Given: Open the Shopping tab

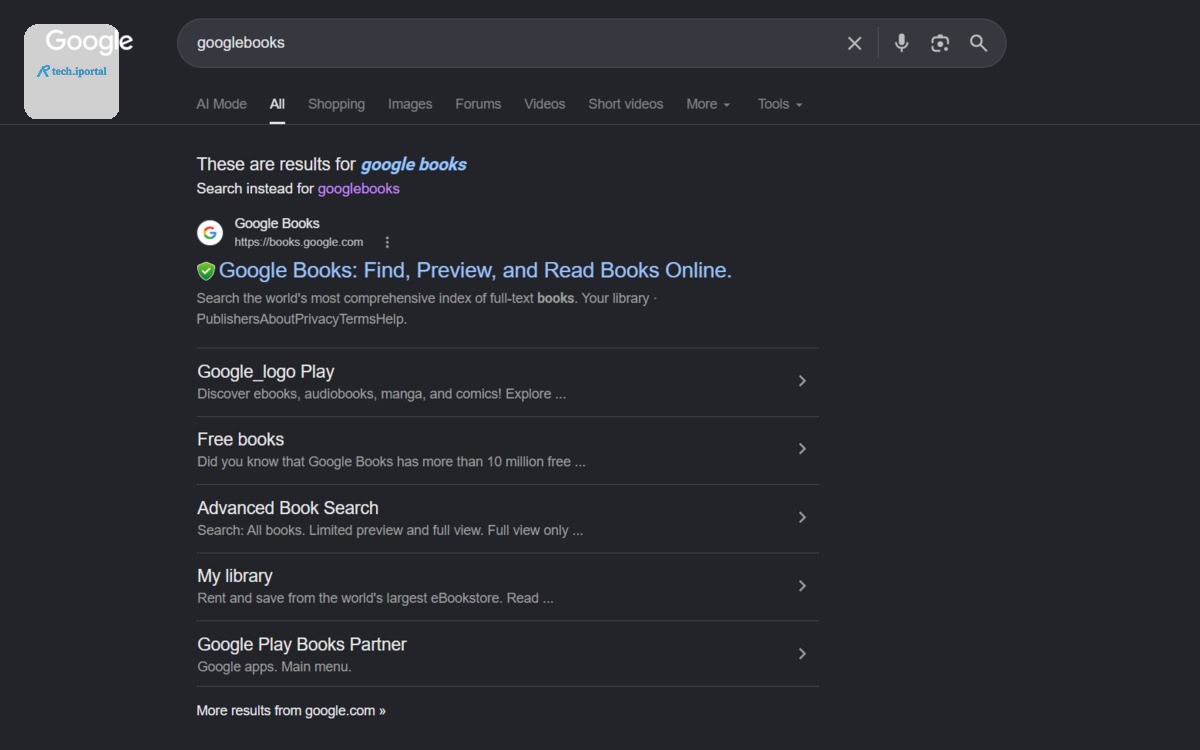Looking at the screenshot, I should [336, 104].
